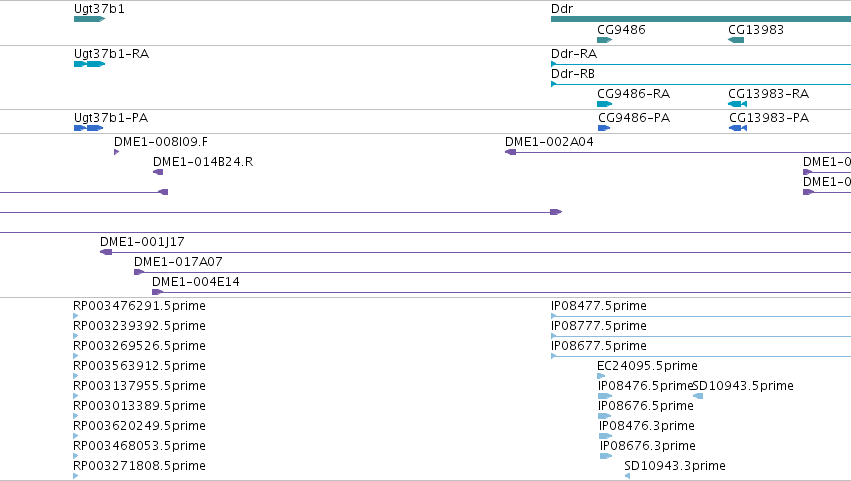
Task: Click the RP003563912.5prime EST label
Action: (x=139, y=366)
